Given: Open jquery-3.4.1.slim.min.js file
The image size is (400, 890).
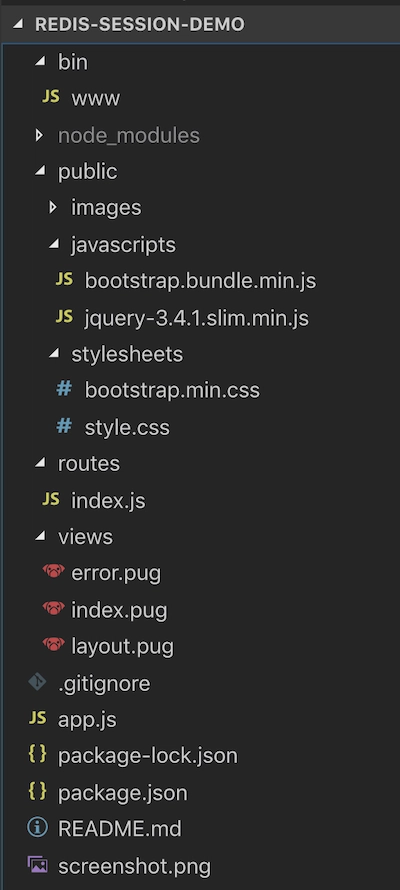Looking at the screenshot, I should 196,318.
